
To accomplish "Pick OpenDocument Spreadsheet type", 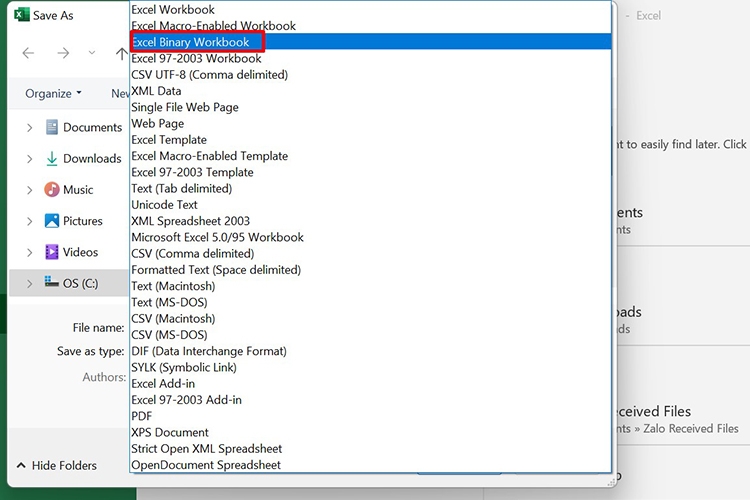I will click(370, 465).
